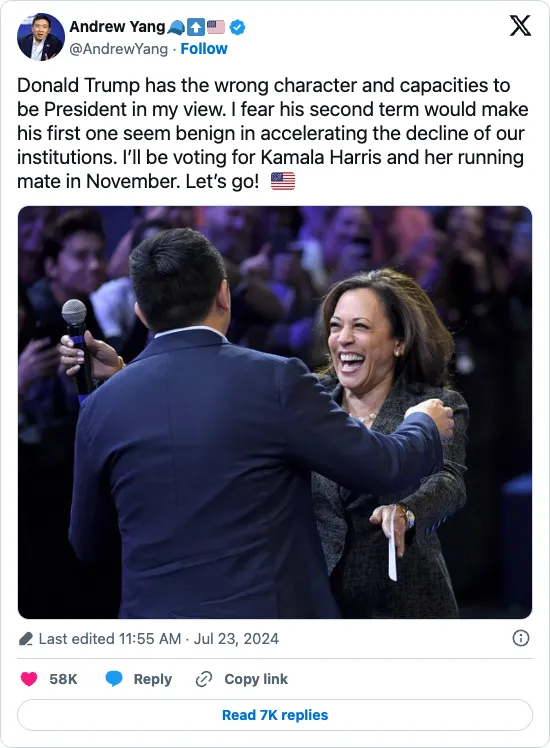Click the 58K likes count
The height and width of the screenshot is (748, 550).
tap(63, 679)
